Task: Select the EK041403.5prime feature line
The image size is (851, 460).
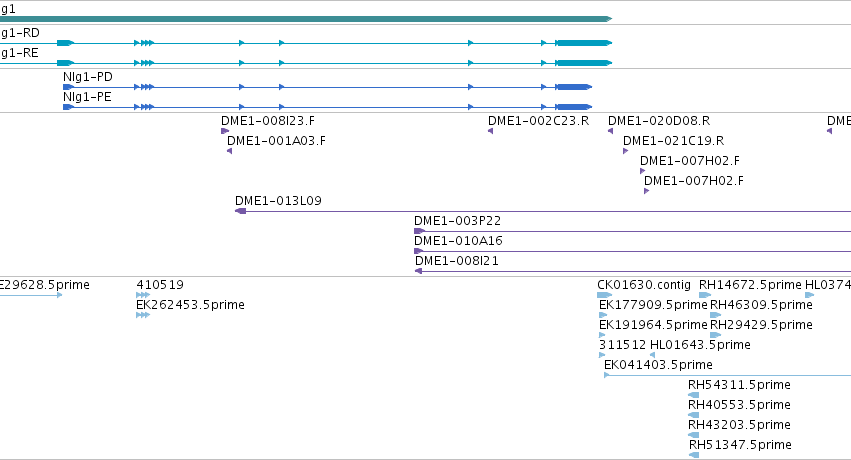Action: click(x=727, y=375)
